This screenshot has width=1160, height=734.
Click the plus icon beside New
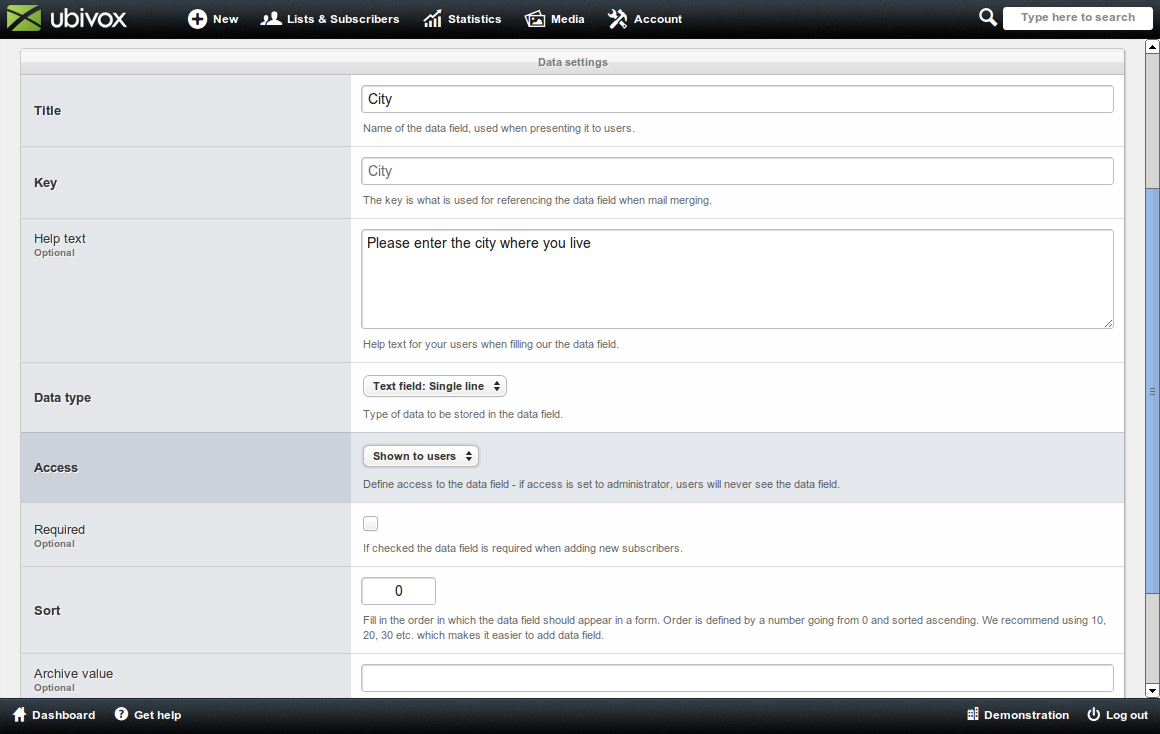pos(197,19)
